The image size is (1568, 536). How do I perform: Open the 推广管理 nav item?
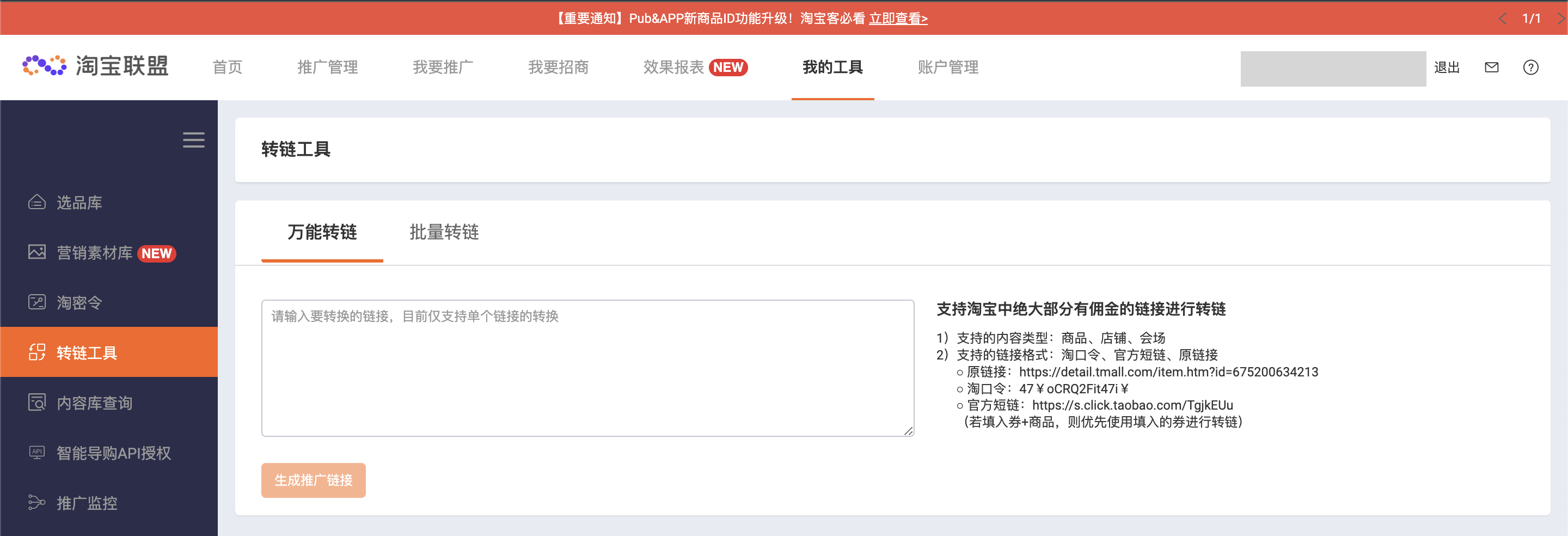[327, 68]
